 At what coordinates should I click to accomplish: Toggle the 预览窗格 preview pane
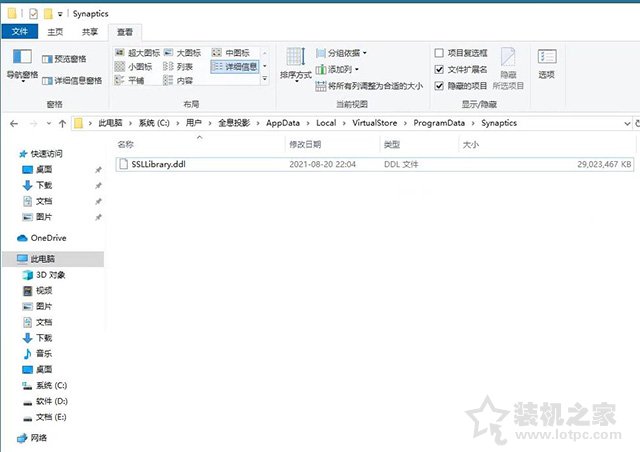[64, 59]
